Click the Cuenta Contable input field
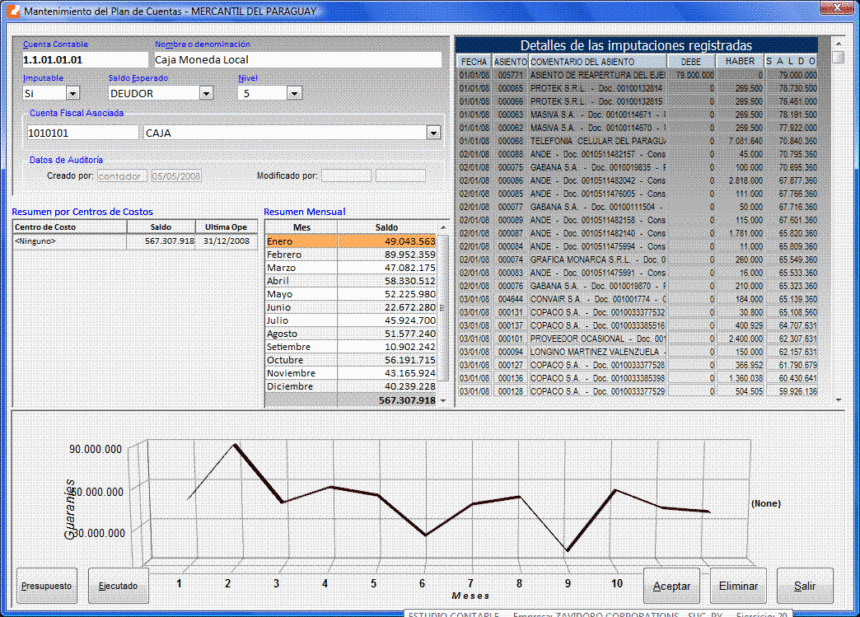Screen dimensions: 860x617 click(x=84, y=60)
